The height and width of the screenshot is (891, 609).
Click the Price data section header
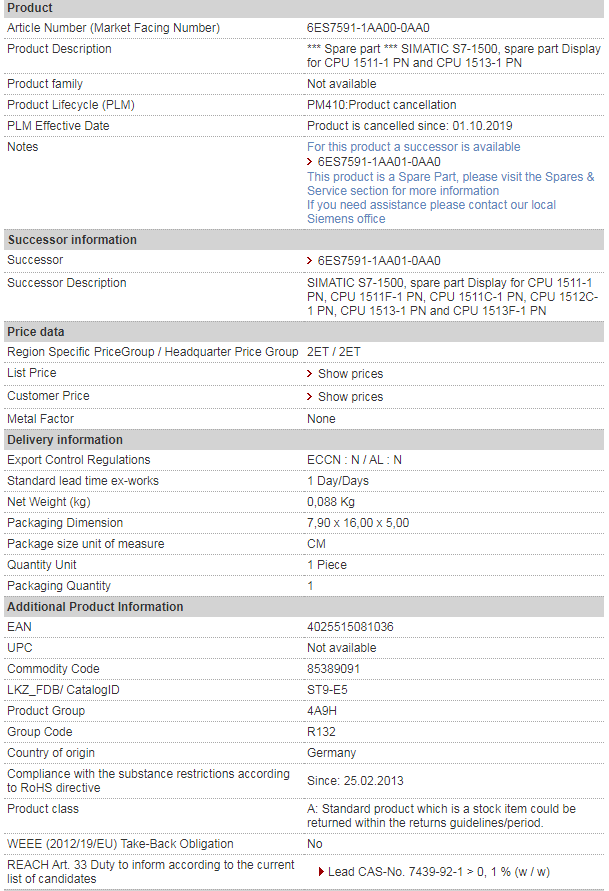(x=304, y=332)
